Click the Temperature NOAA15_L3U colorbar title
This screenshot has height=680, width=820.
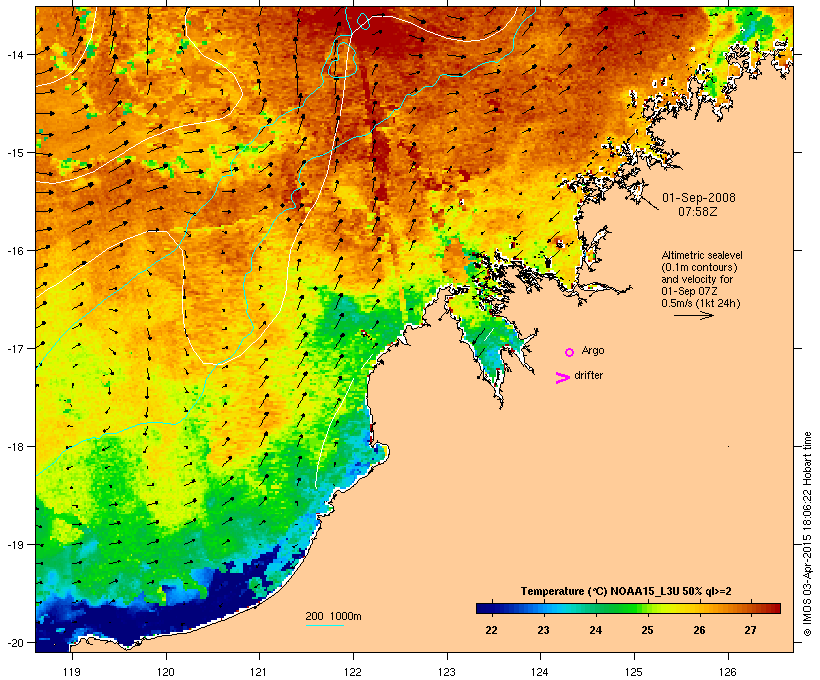626,591
